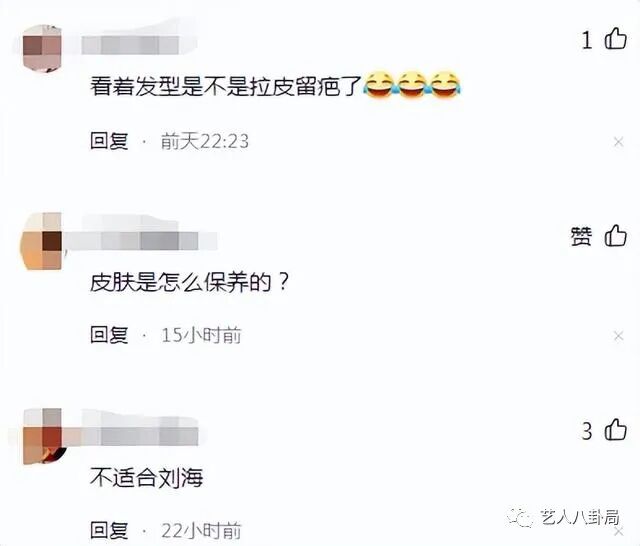Click the like count 3
640x546 pixels.
(587, 431)
